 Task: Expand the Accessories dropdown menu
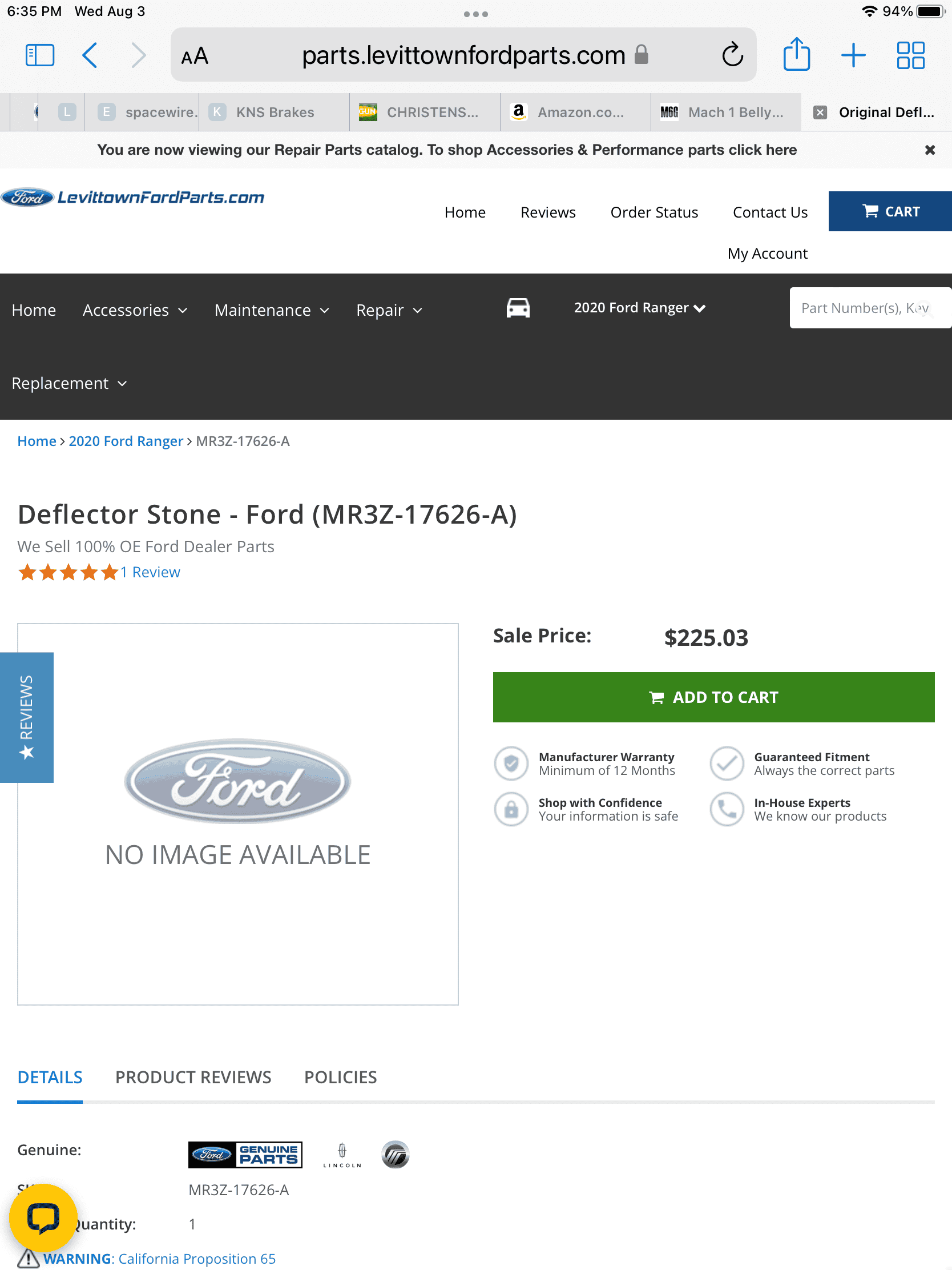pyautogui.click(x=135, y=310)
